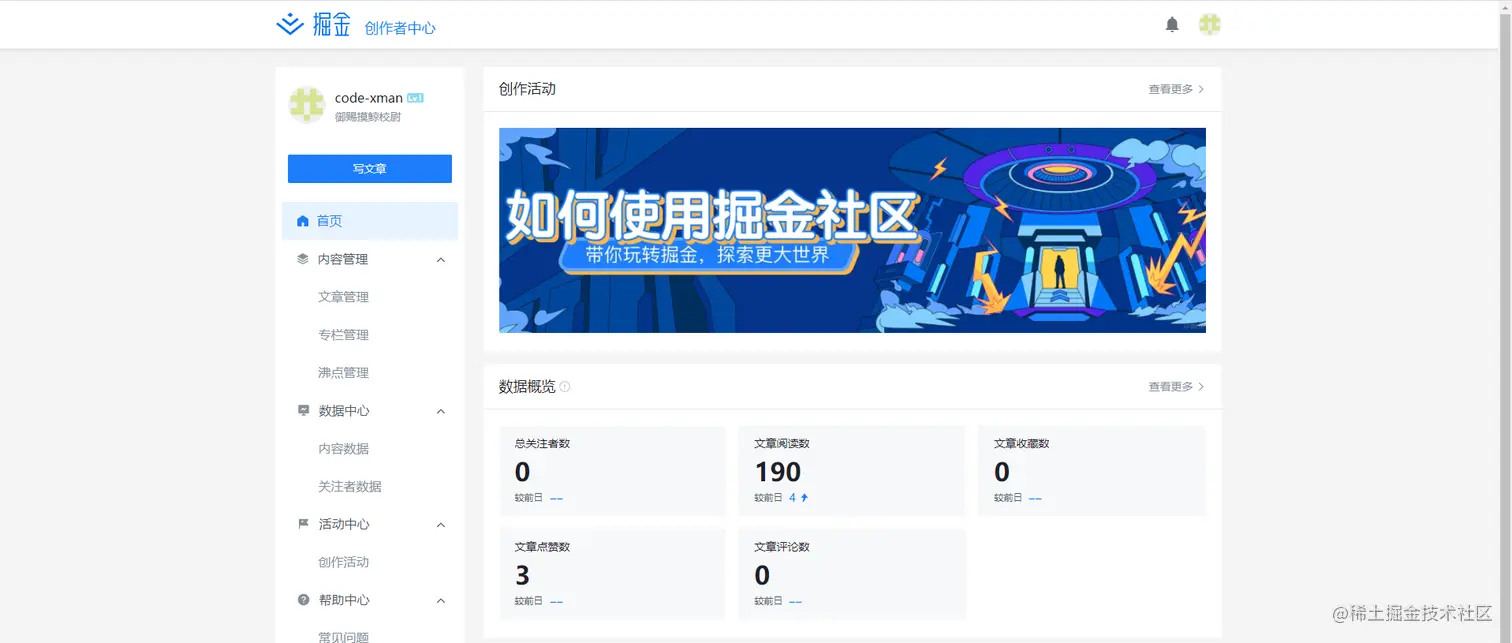This screenshot has height=643, width=1512.
Task: Open 关注者数据 menu item
Action: pos(350,487)
